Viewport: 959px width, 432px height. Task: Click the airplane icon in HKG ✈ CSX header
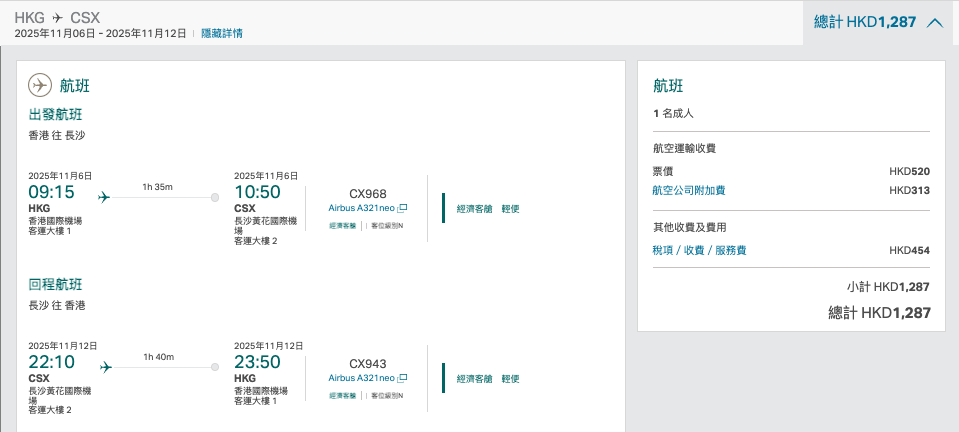(57, 18)
